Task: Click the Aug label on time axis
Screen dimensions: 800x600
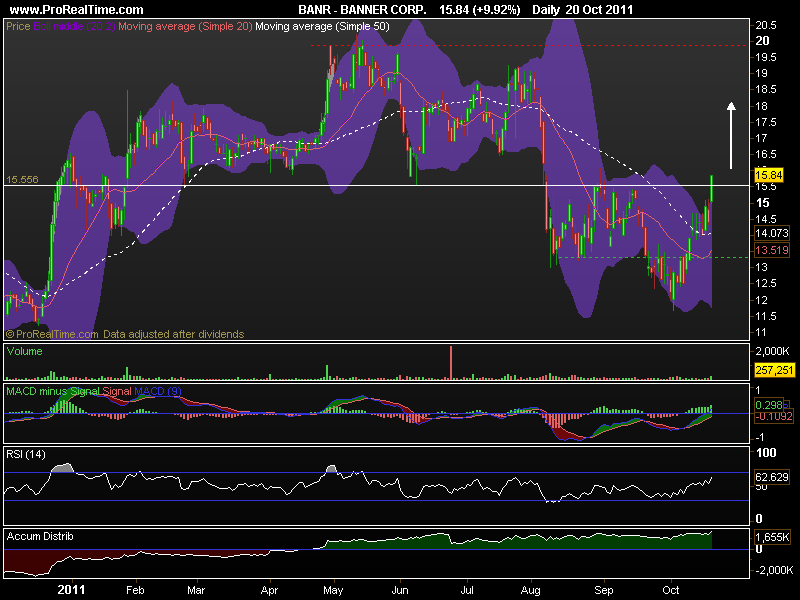Action: tap(531, 590)
